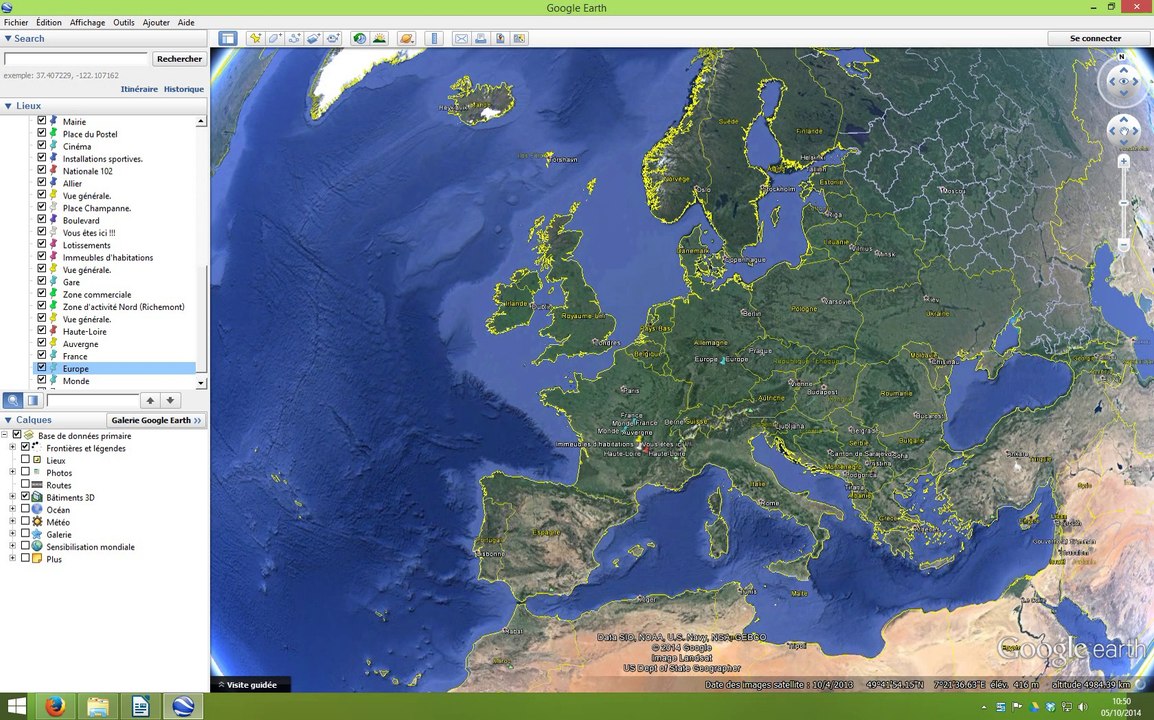Viewport: 1154px width, 720px height.
Task: Collapse the Calques panel triangle
Action: 8,420
